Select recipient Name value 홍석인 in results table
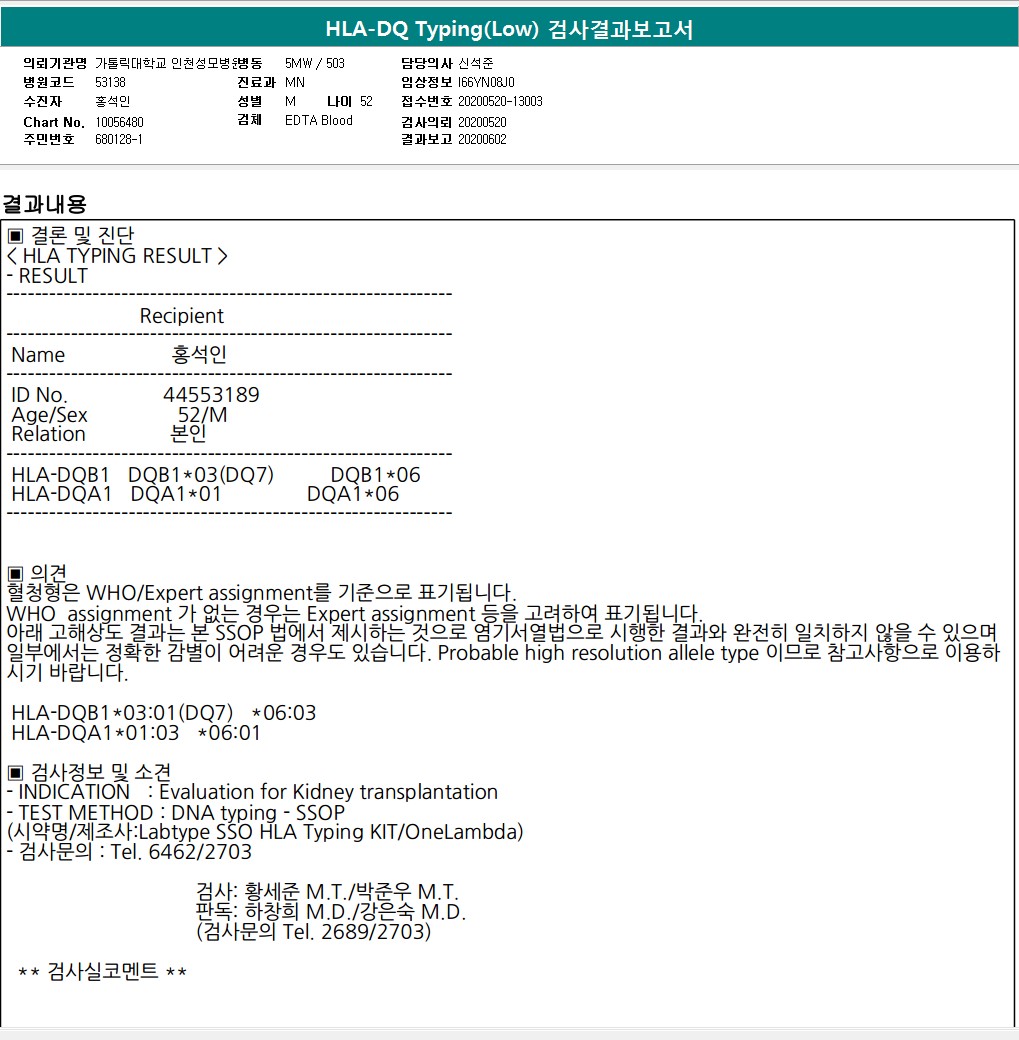The height and width of the screenshot is (1040, 1019). click(x=199, y=354)
